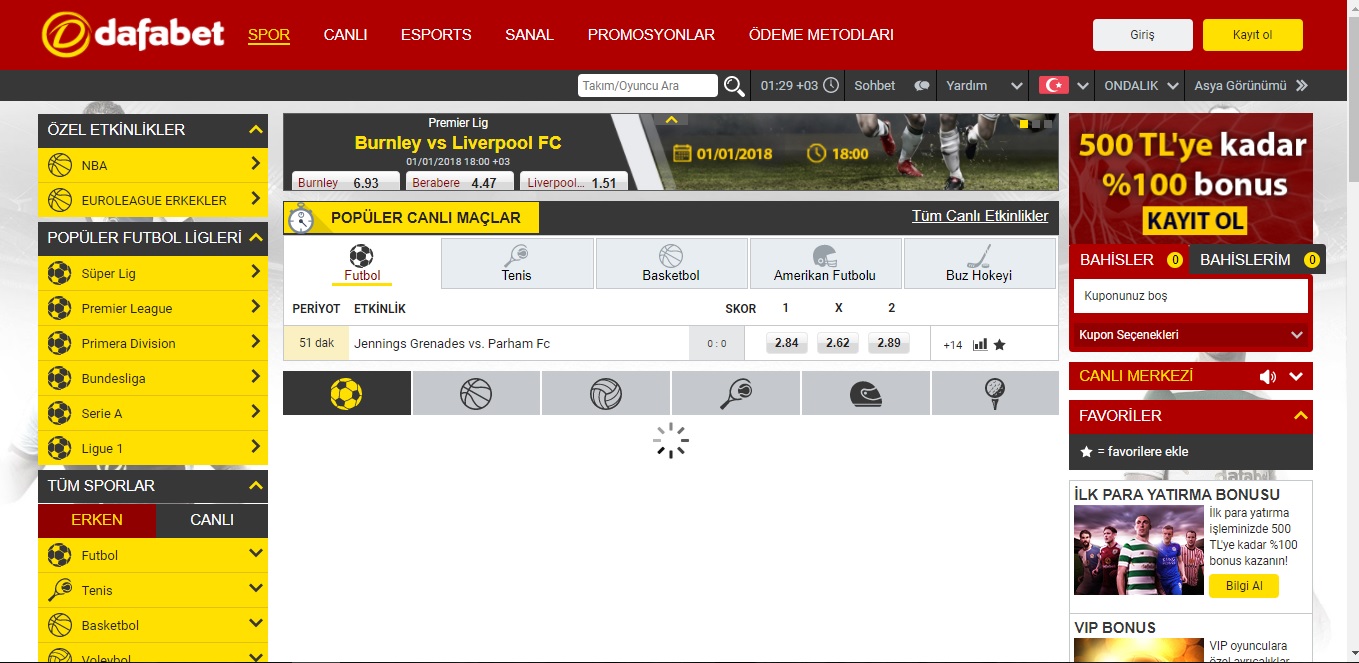
Task: Click the Asya Görünümü double-arrow icon
Action: pyautogui.click(x=1301, y=86)
